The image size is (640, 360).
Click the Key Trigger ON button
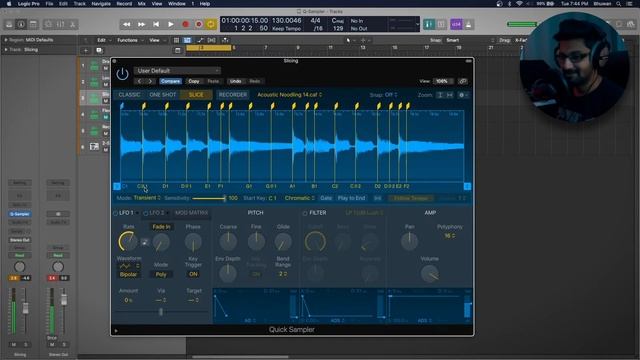coord(193,274)
